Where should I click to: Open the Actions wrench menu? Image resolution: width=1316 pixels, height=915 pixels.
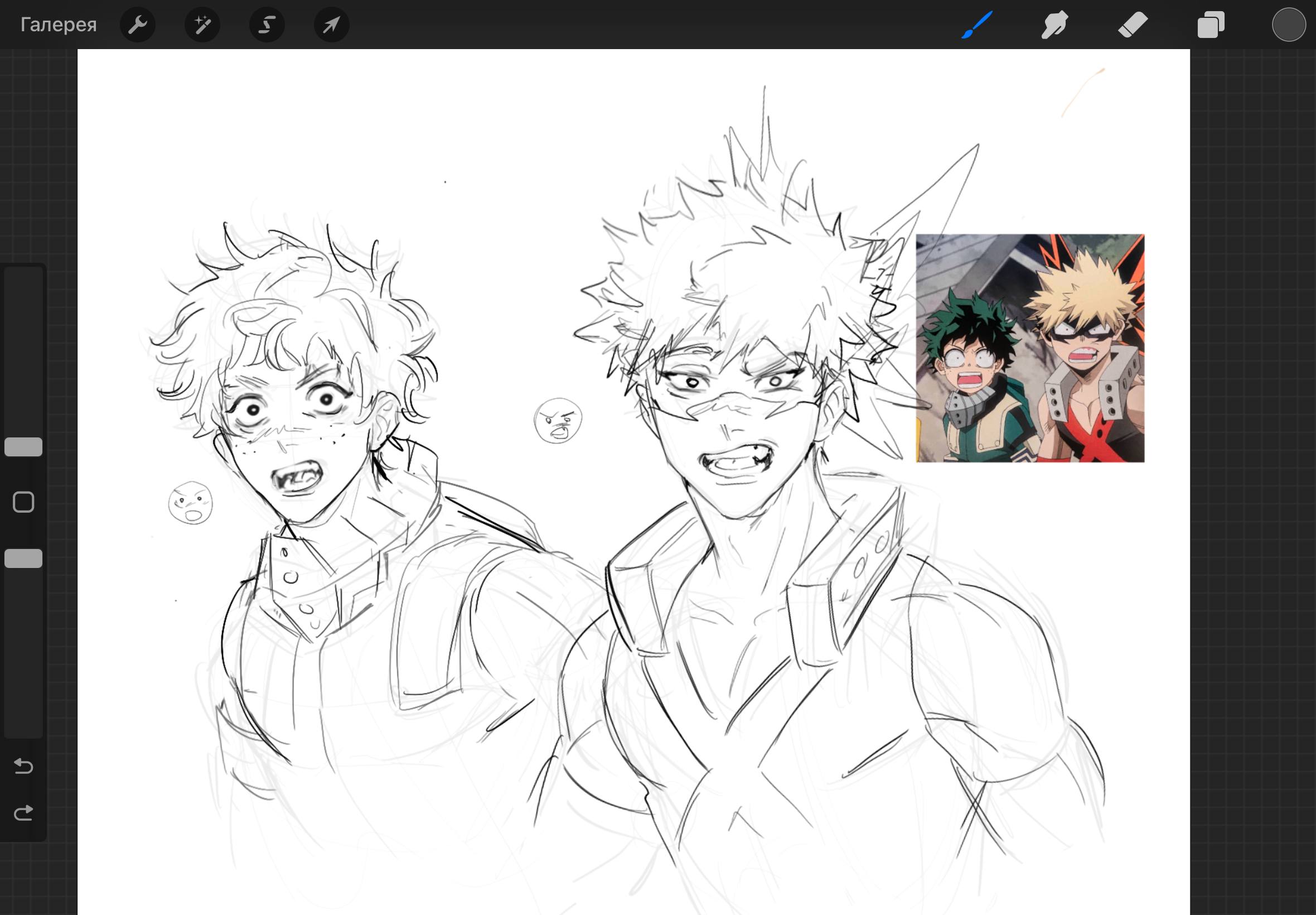click(x=138, y=25)
